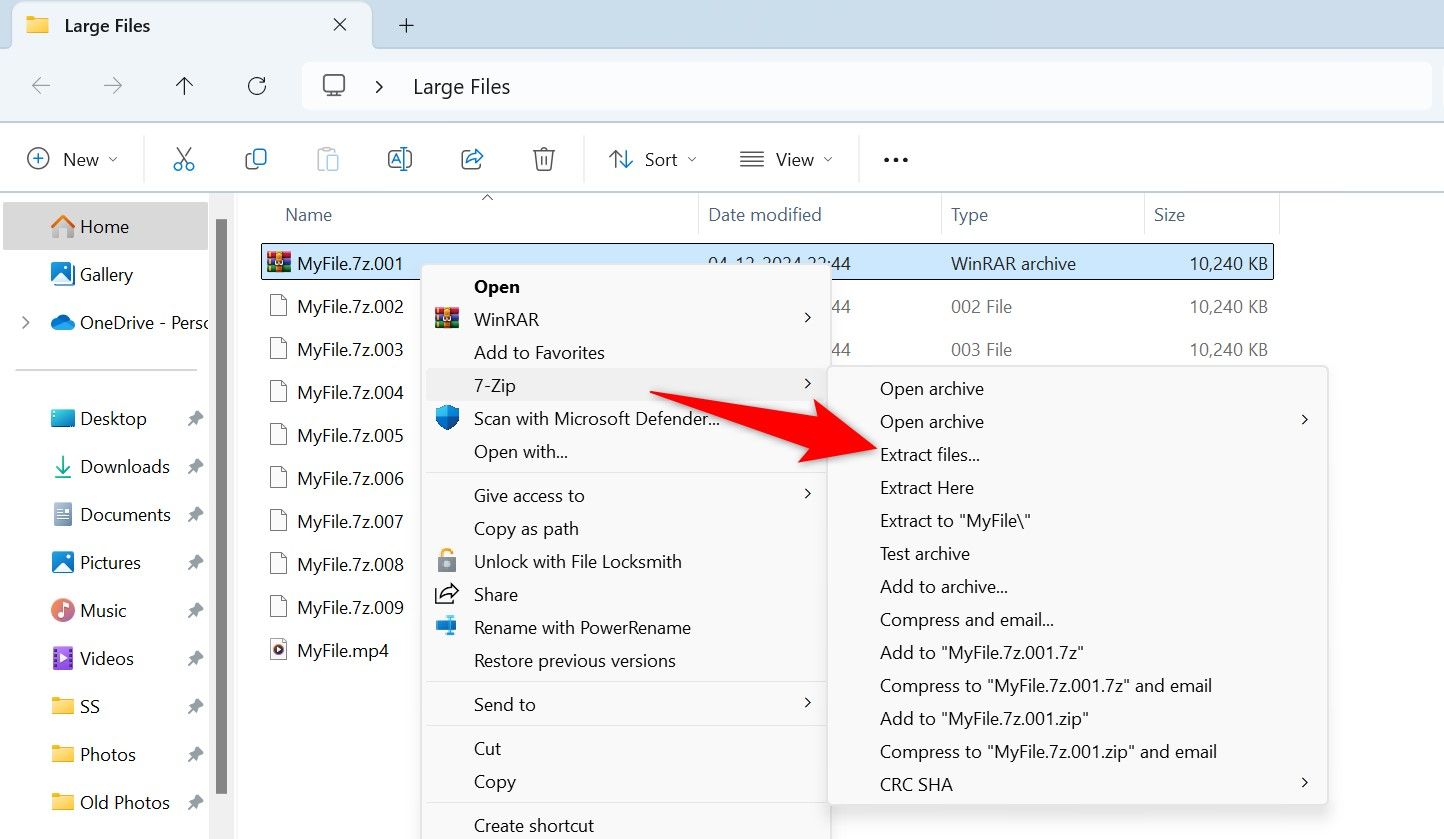
Task: Click Add to Favorites
Action: [x=539, y=352]
